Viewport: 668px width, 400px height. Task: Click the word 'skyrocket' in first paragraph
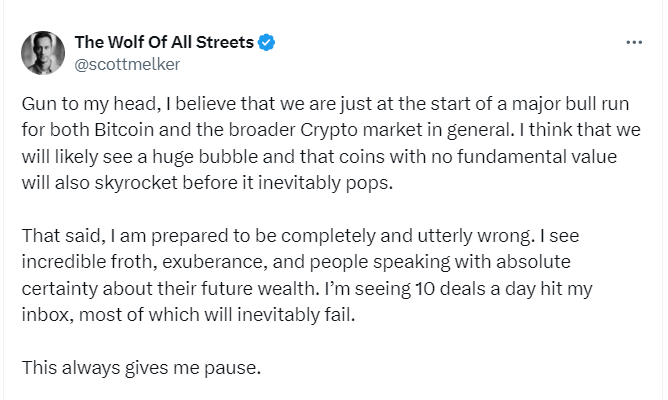point(135,183)
